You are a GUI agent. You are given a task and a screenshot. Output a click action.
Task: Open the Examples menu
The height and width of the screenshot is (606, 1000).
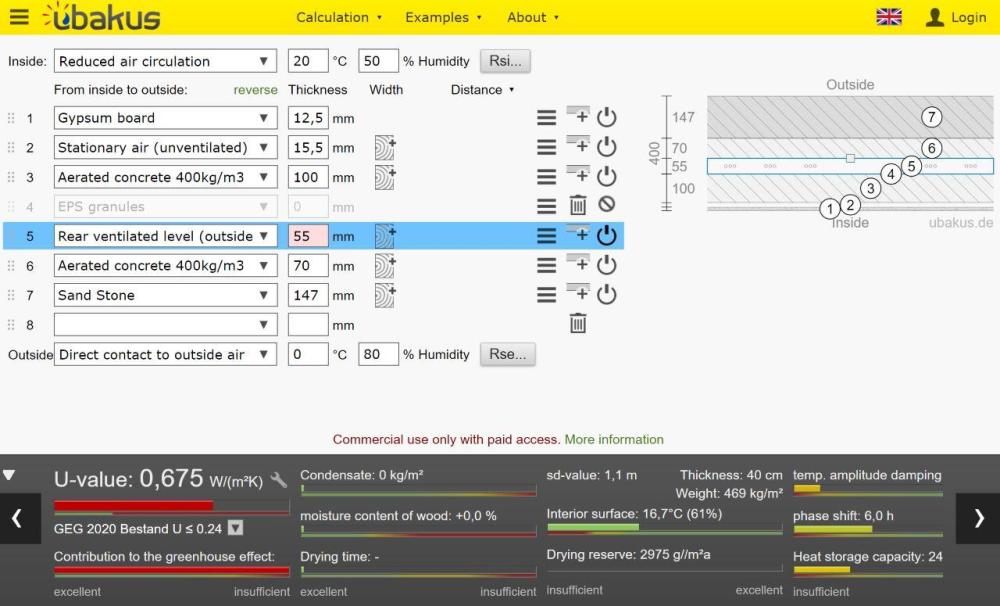coord(443,17)
